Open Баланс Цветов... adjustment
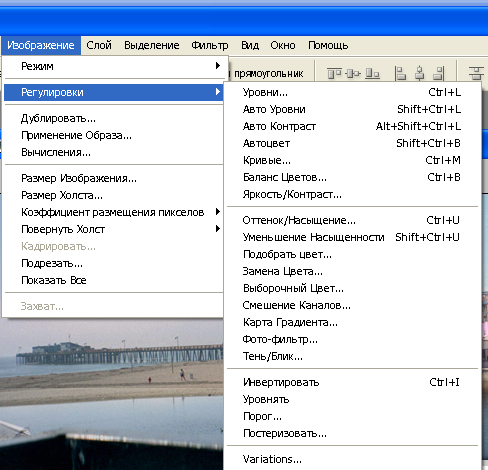Image resolution: width=488 pixels, height=470 pixels. (353, 177)
